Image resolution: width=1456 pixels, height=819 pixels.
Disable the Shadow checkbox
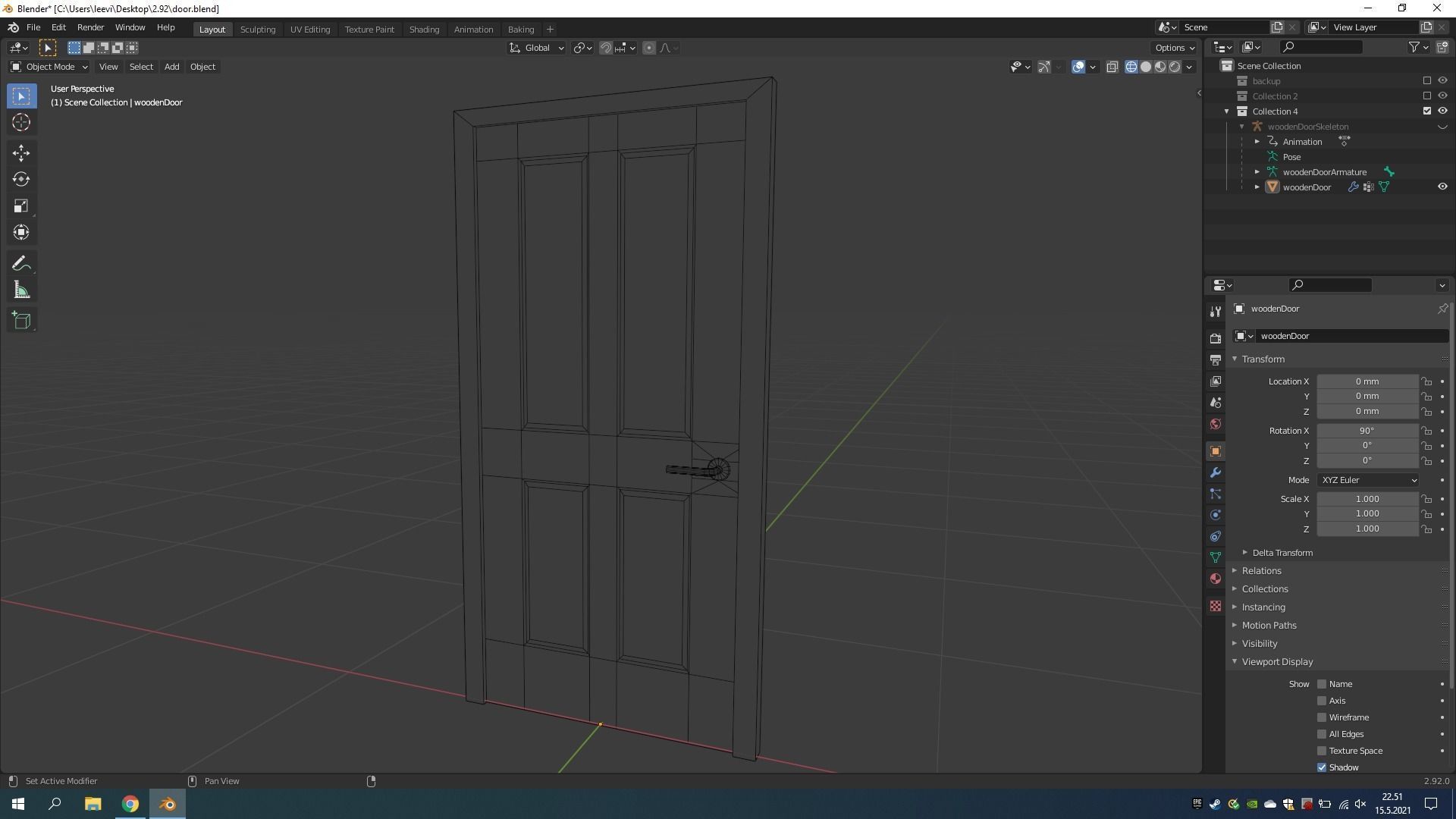pos(1322,767)
